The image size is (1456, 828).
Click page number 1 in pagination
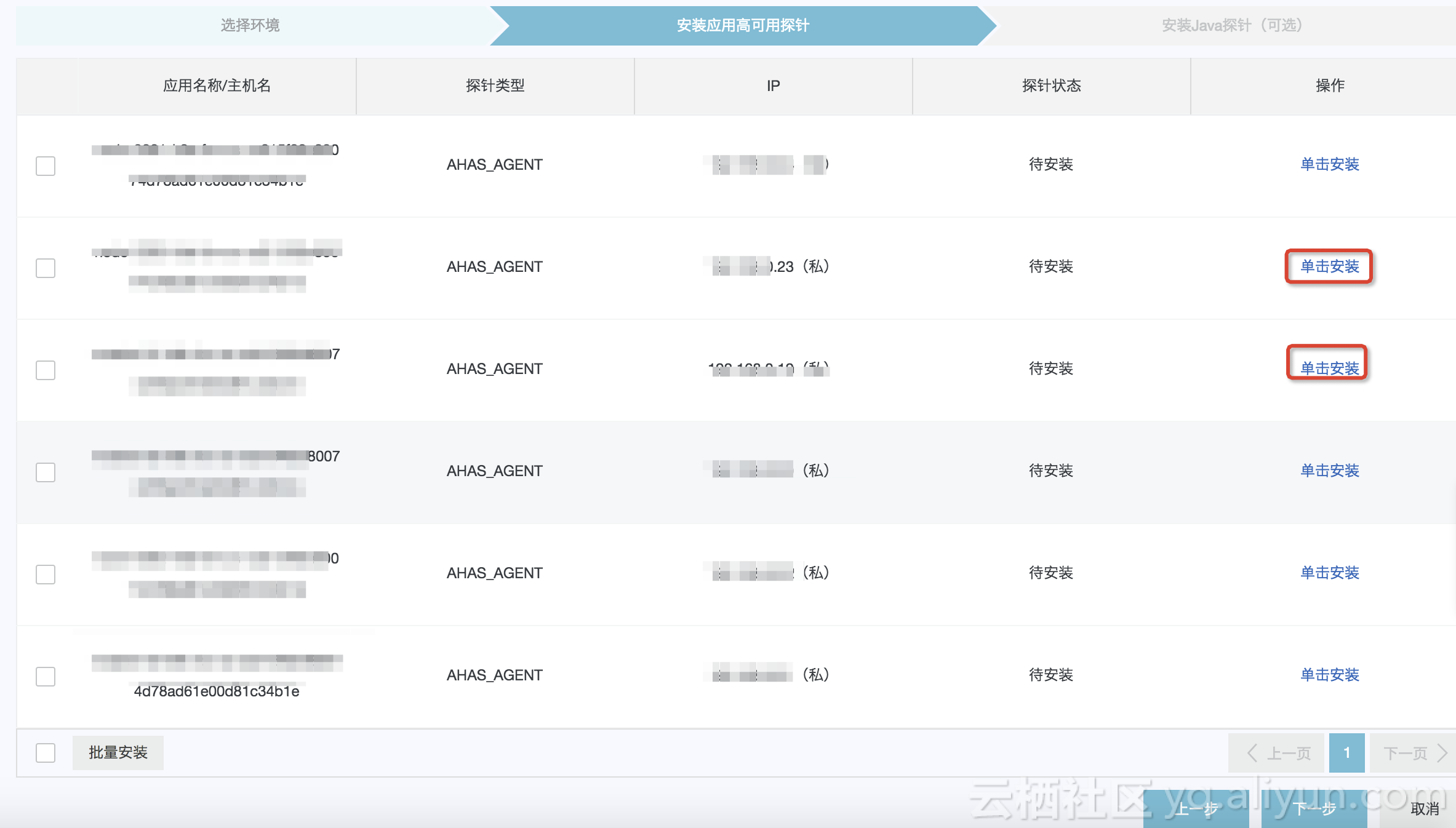tap(1346, 753)
